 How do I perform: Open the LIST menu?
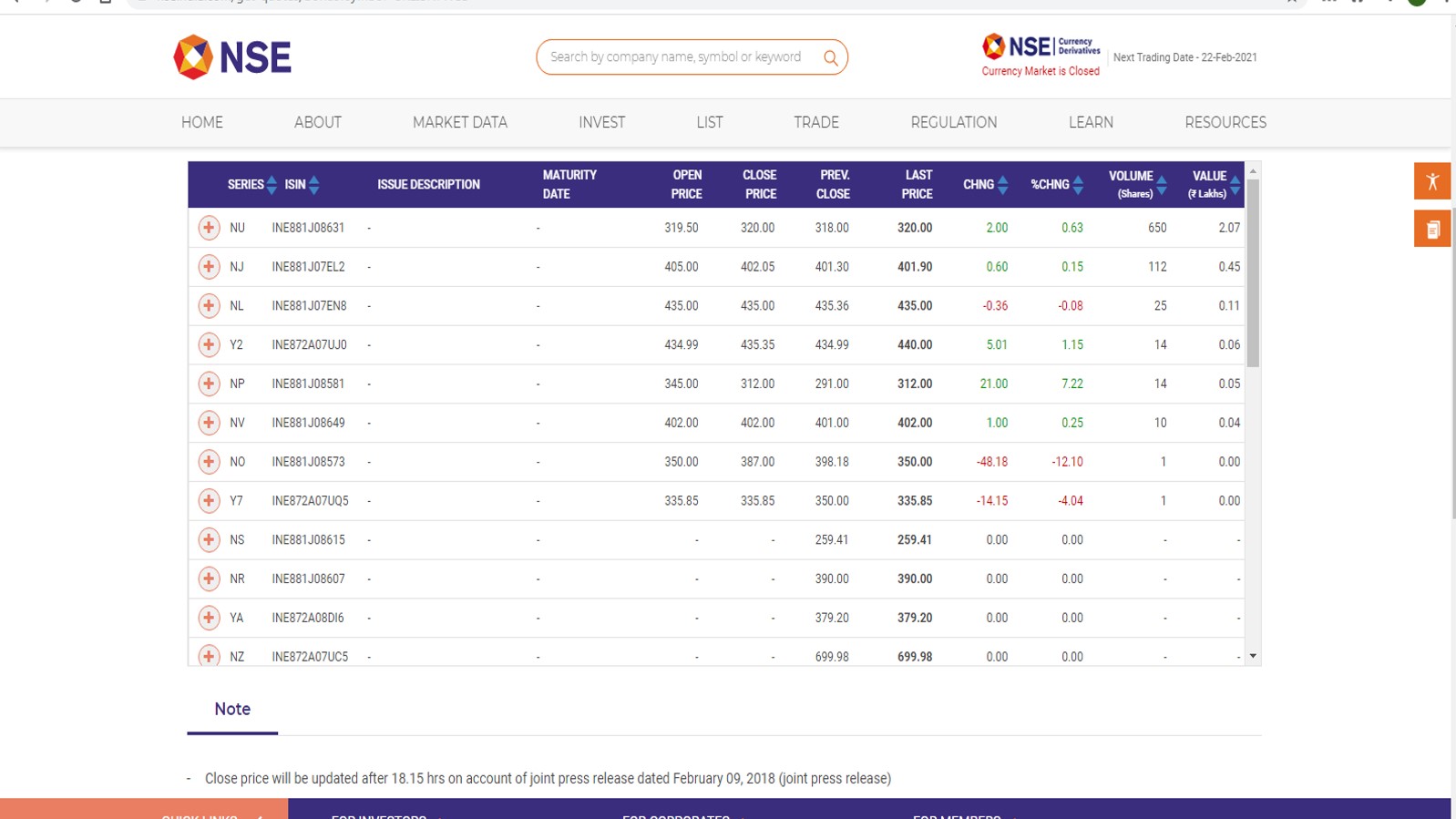point(710,122)
